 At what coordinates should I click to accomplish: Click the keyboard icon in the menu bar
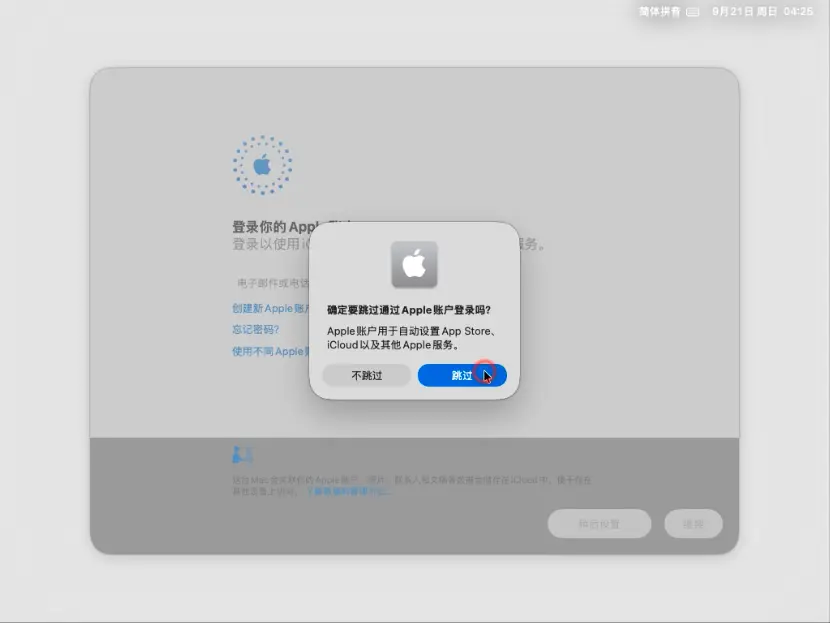[693, 12]
